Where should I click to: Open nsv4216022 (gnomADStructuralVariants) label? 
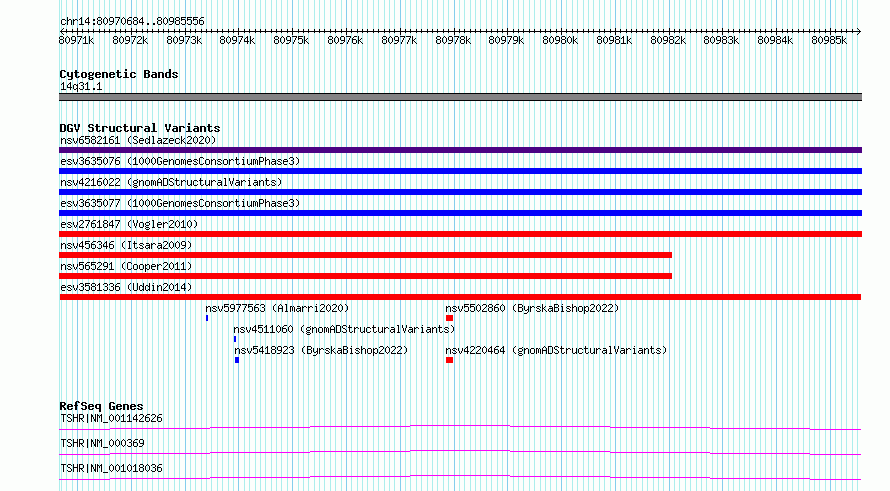tap(171, 182)
